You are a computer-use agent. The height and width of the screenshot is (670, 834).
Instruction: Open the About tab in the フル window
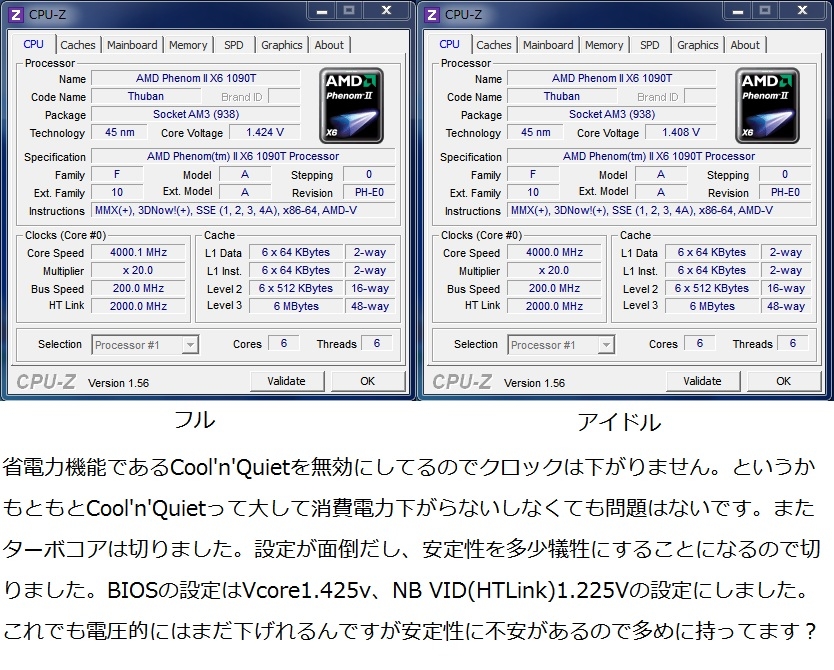pyautogui.click(x=329, y=45)
